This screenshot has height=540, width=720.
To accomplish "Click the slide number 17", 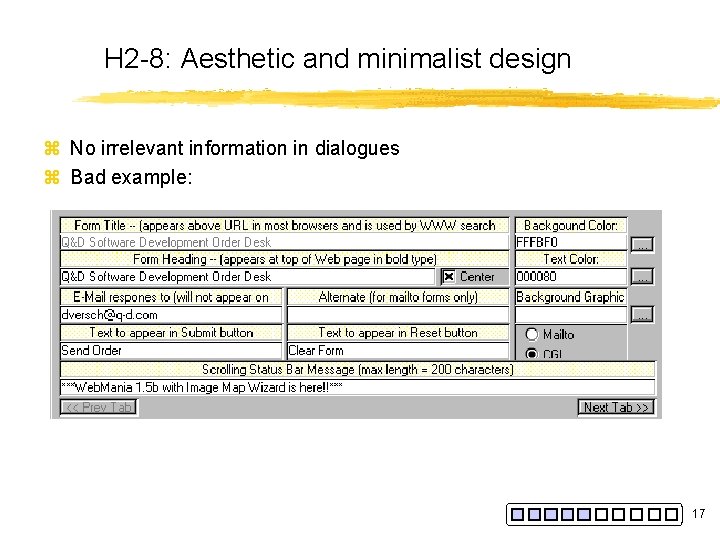I will tap(698, 513).
